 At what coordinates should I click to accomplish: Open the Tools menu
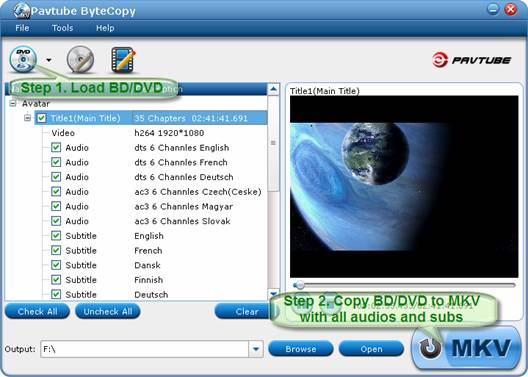[63, 28]
